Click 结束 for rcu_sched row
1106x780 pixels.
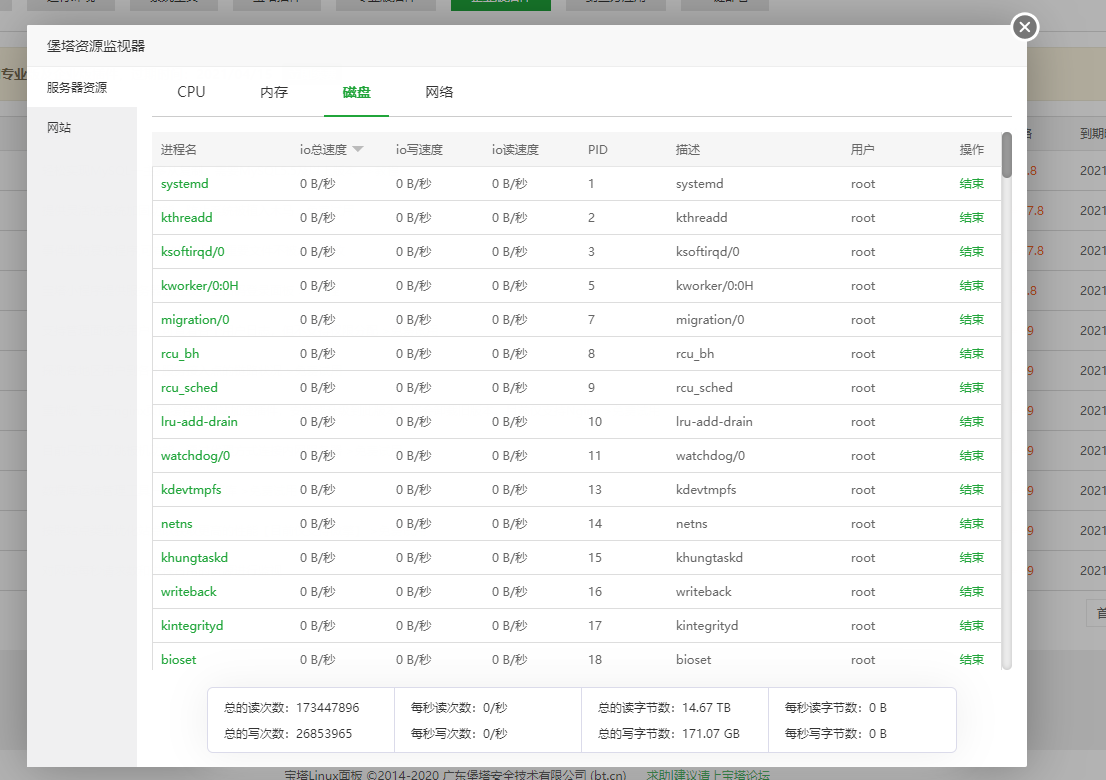[971, 388]
